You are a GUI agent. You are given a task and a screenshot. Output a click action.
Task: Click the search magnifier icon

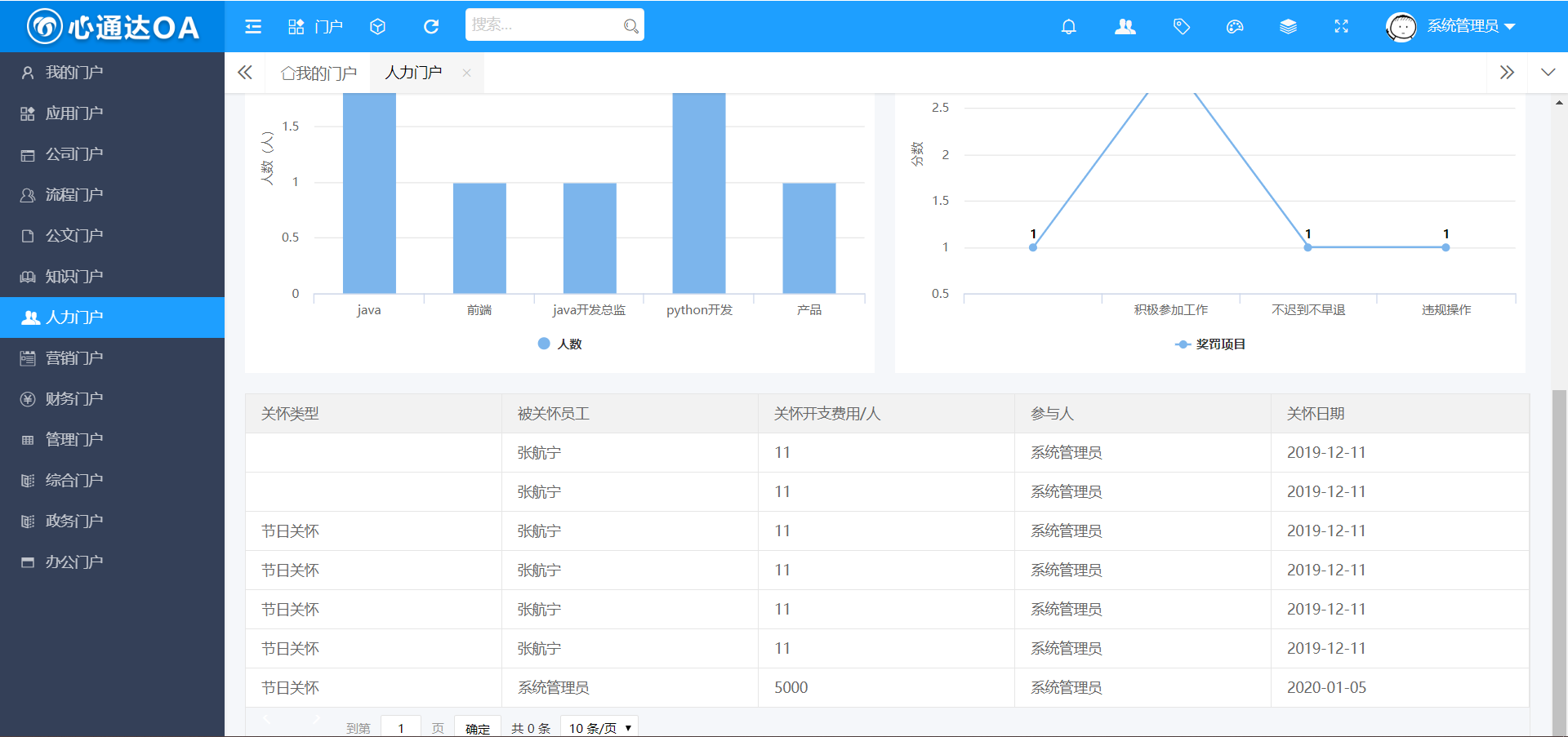pyautogui.click(x=630, y=26)
